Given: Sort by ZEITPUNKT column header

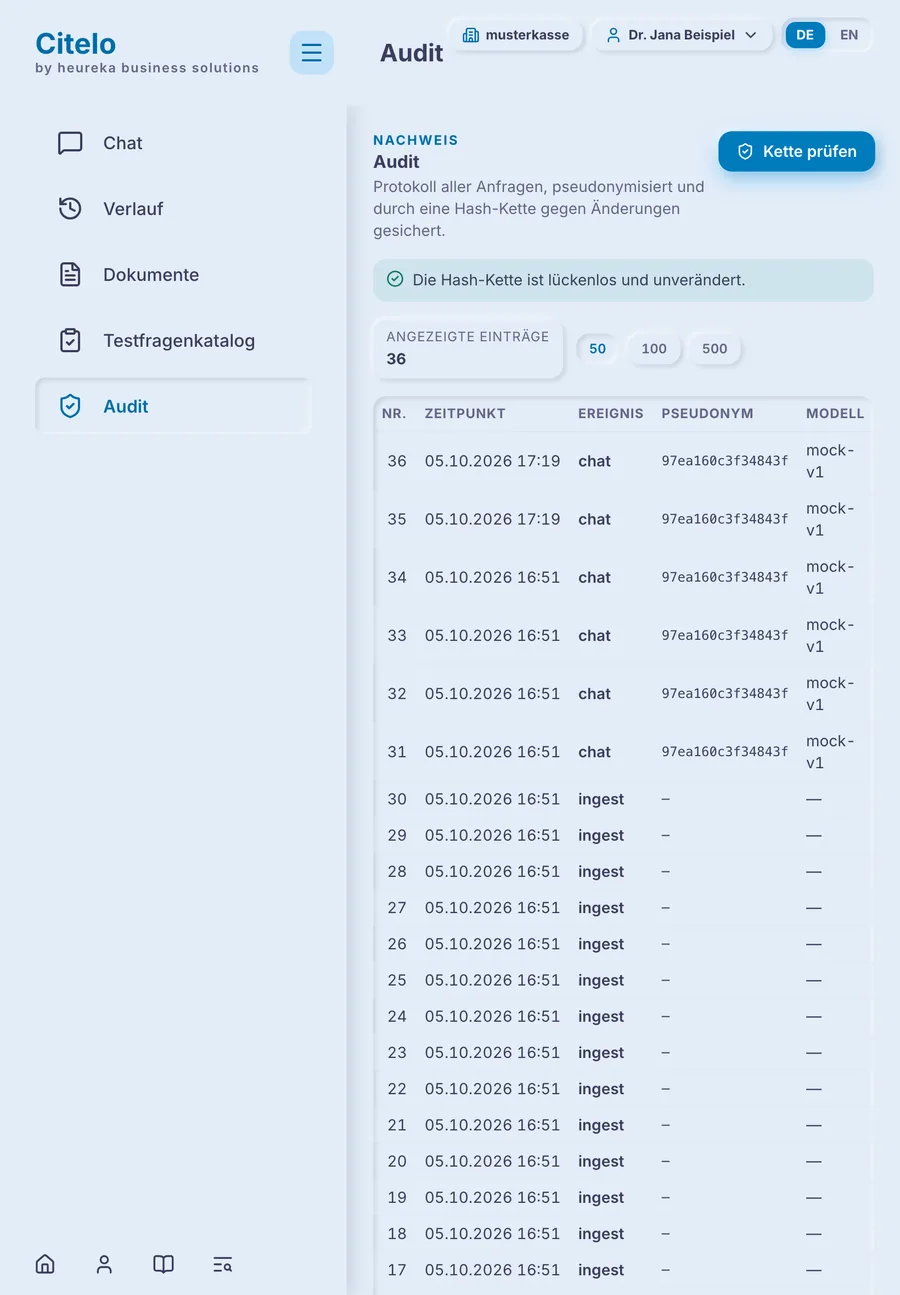Looking at the screenshot, I should pos(465,413).
